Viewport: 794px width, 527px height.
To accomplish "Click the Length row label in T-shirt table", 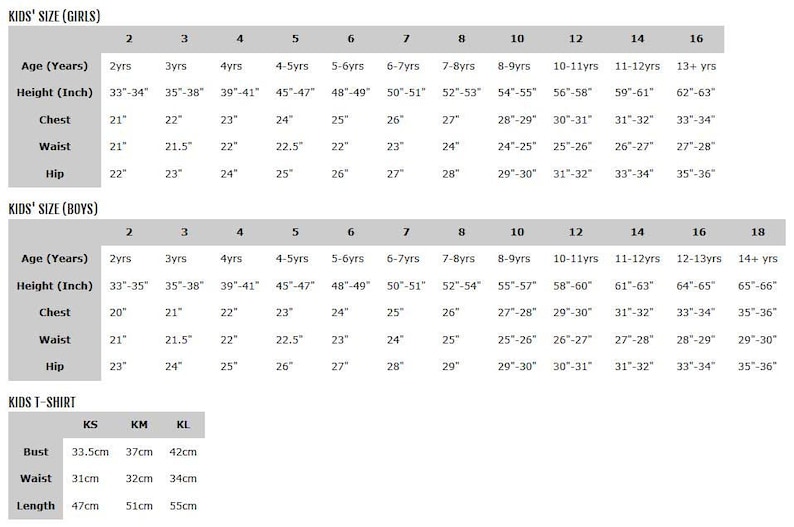I will [x=35, y=506].
